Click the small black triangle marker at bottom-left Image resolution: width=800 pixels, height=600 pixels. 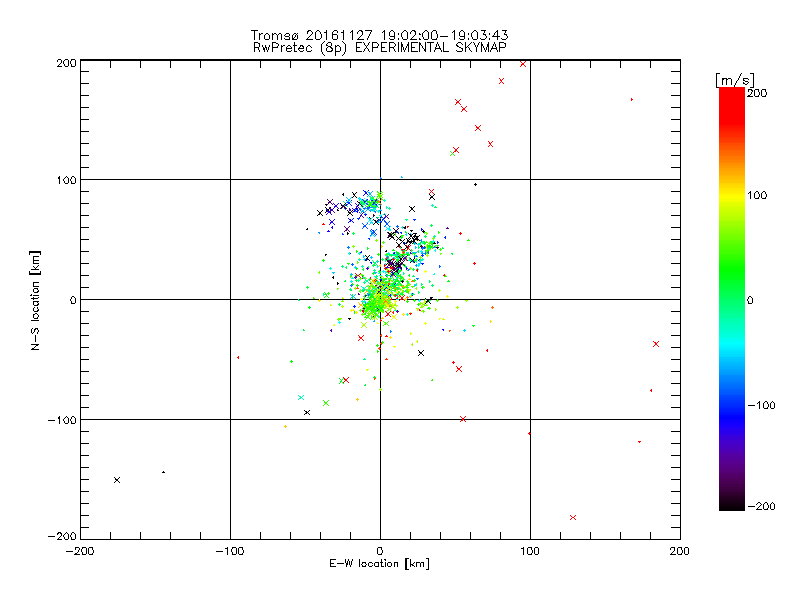coord(163,472)
